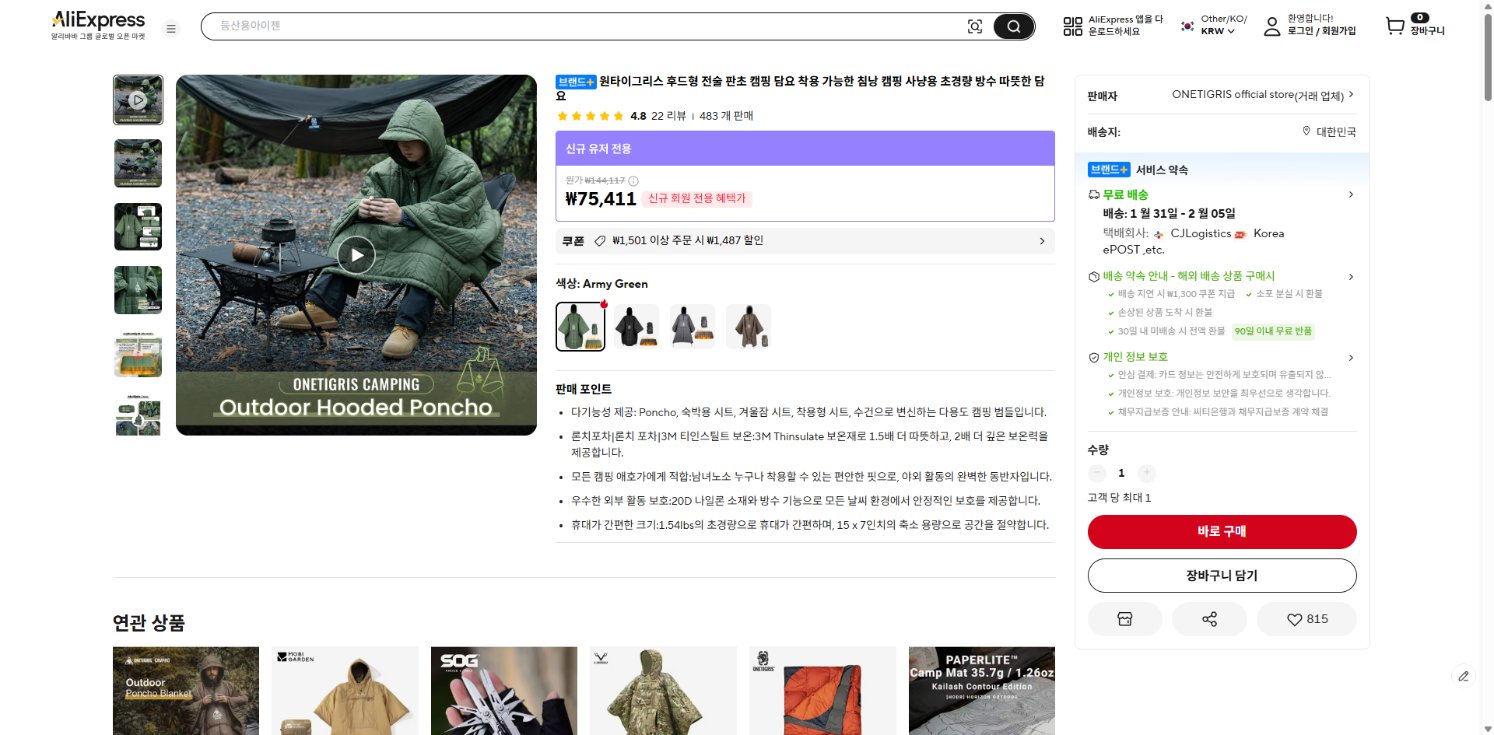1494x735 pixels.
Task: Open the 장바구니 shopping cart
Action: click(1396, 26)
